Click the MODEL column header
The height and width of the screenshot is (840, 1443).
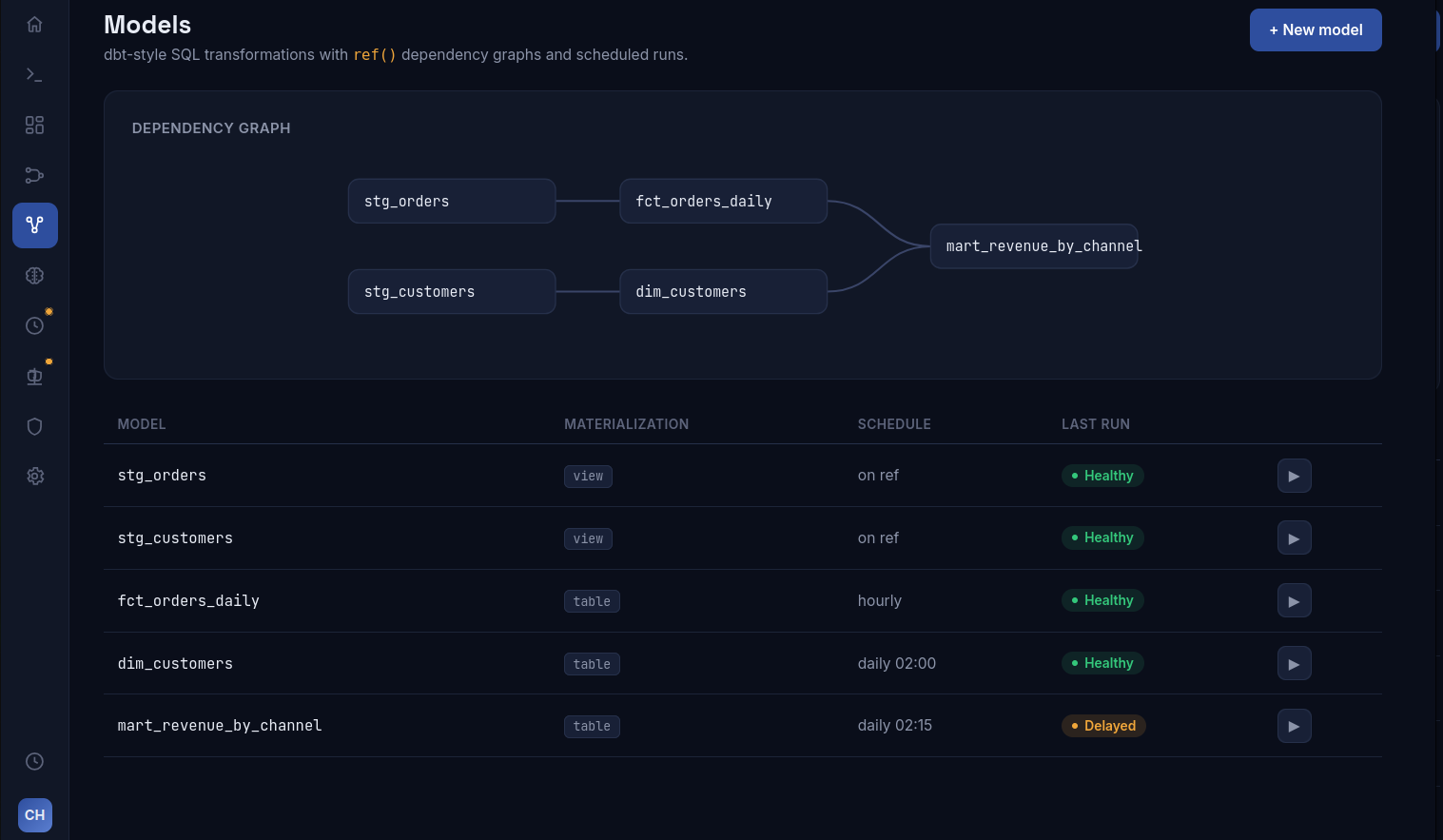point(142,424)
